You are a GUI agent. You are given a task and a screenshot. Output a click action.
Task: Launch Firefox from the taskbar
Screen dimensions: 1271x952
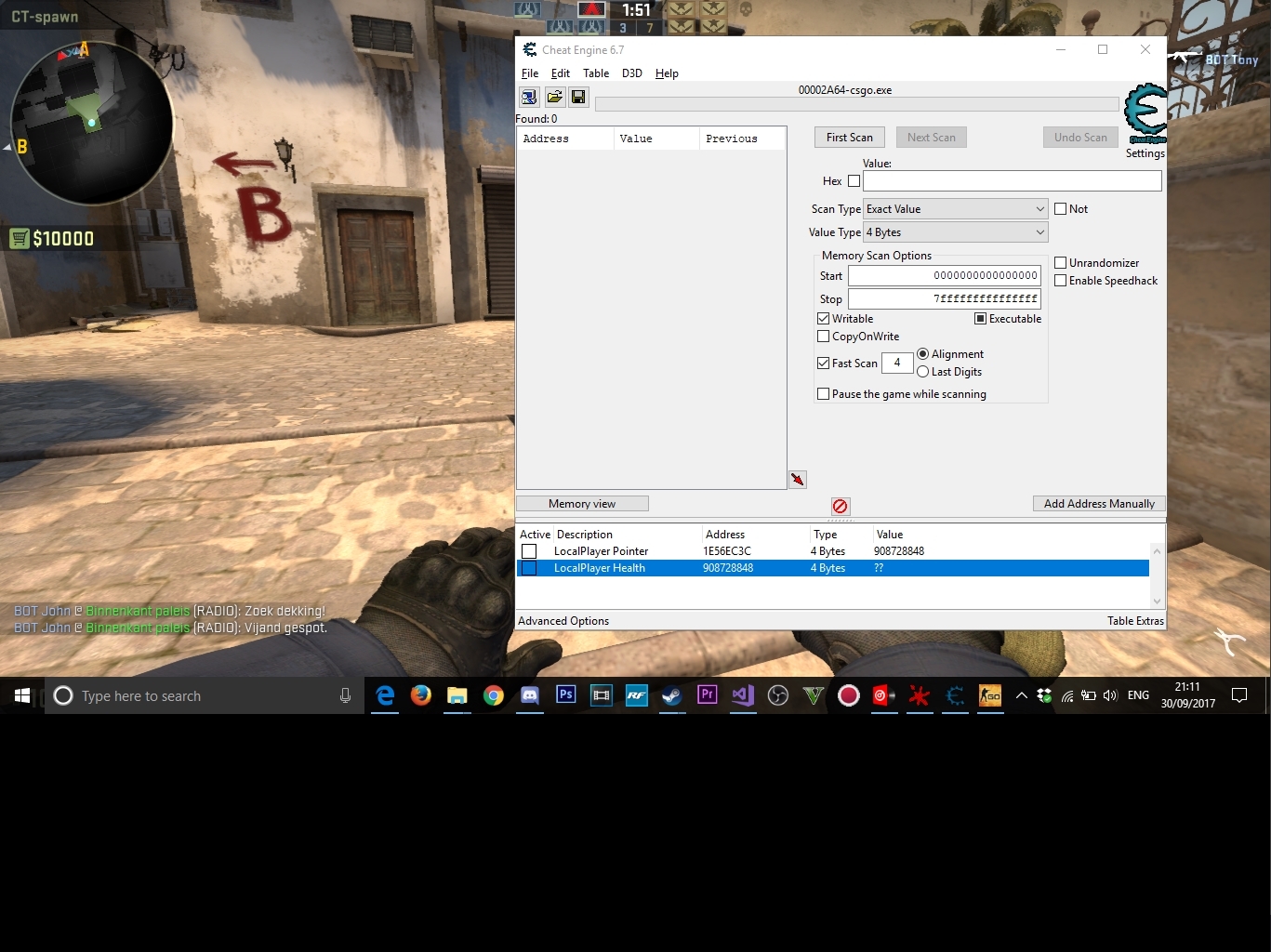pyautogui.click(x=421, y=695)
